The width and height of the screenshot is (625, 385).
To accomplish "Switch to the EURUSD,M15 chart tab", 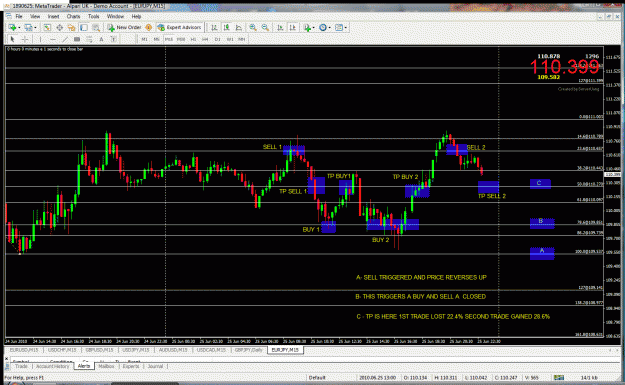I will (x=24, y=350).
